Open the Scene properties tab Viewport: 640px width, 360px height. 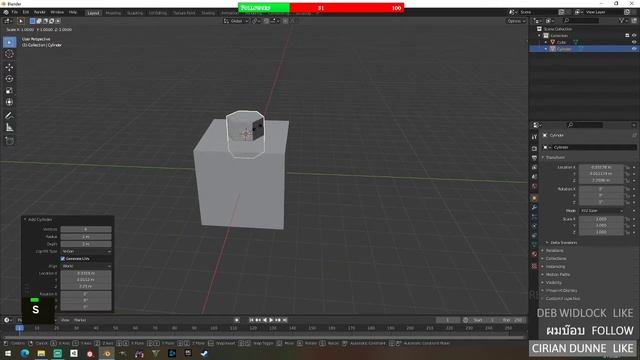(534, 177)
